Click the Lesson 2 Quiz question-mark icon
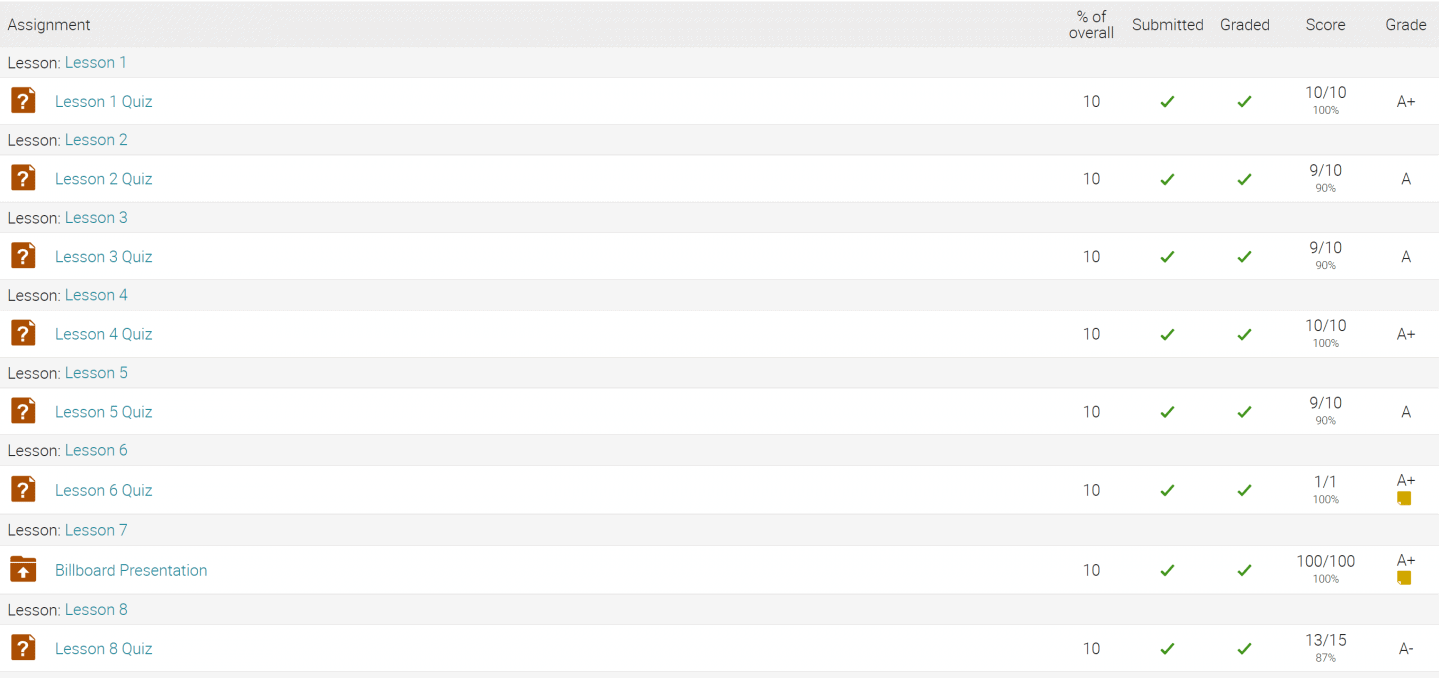The image size is (1440, 678). click(x=23, y=178)
